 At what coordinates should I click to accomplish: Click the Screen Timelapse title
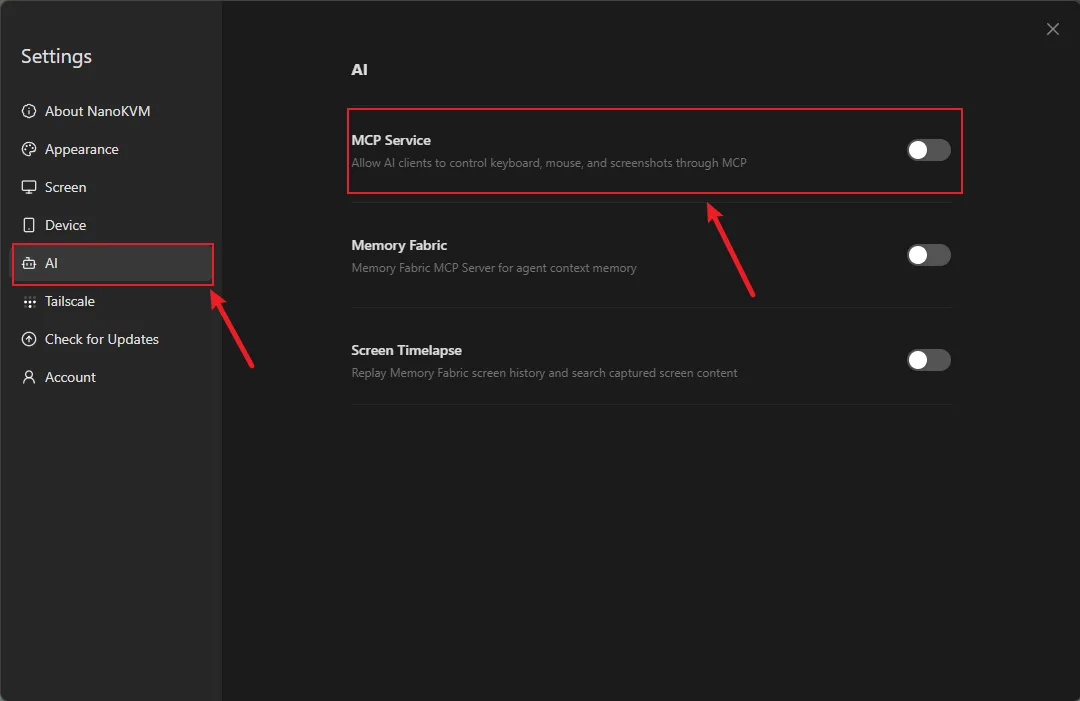click(406, 350)
